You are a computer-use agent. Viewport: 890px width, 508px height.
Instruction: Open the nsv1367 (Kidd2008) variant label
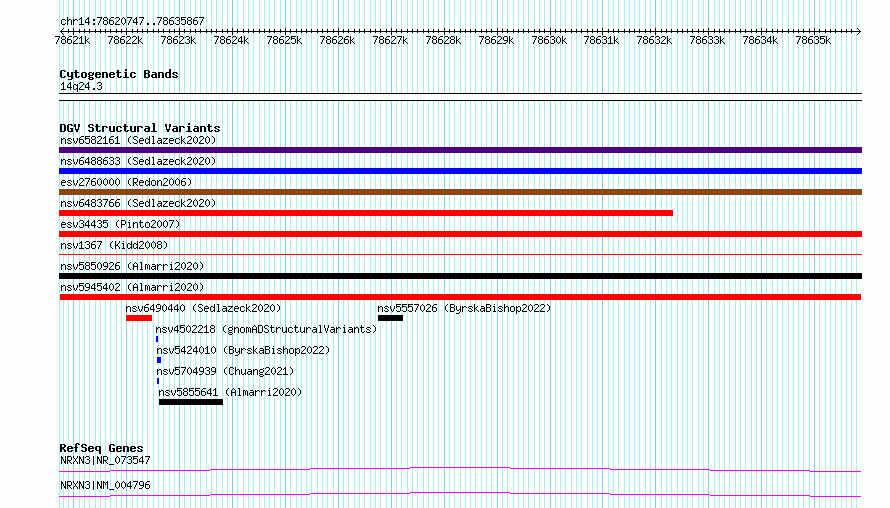114,245
